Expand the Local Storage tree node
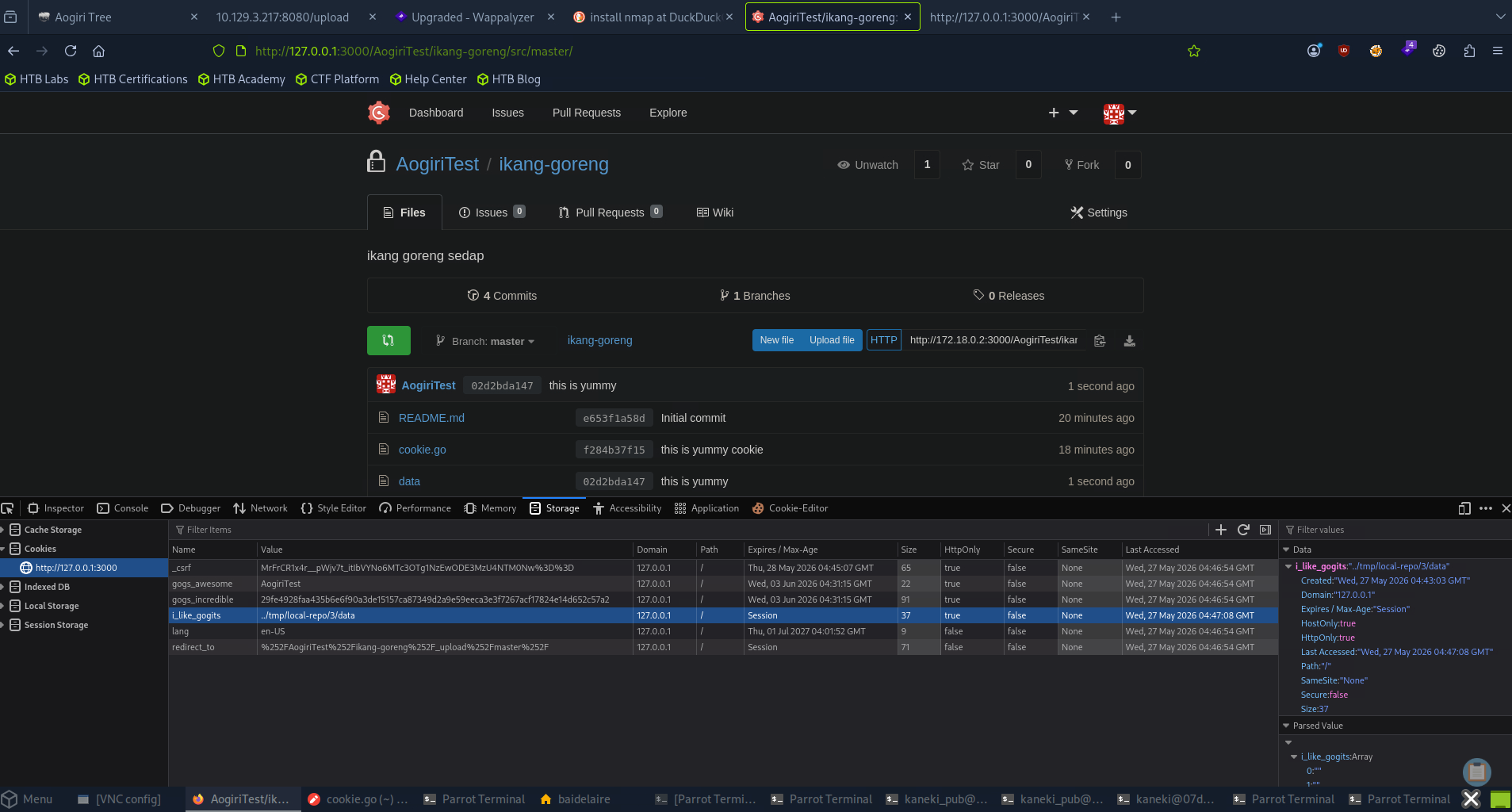 click(4, 606)
